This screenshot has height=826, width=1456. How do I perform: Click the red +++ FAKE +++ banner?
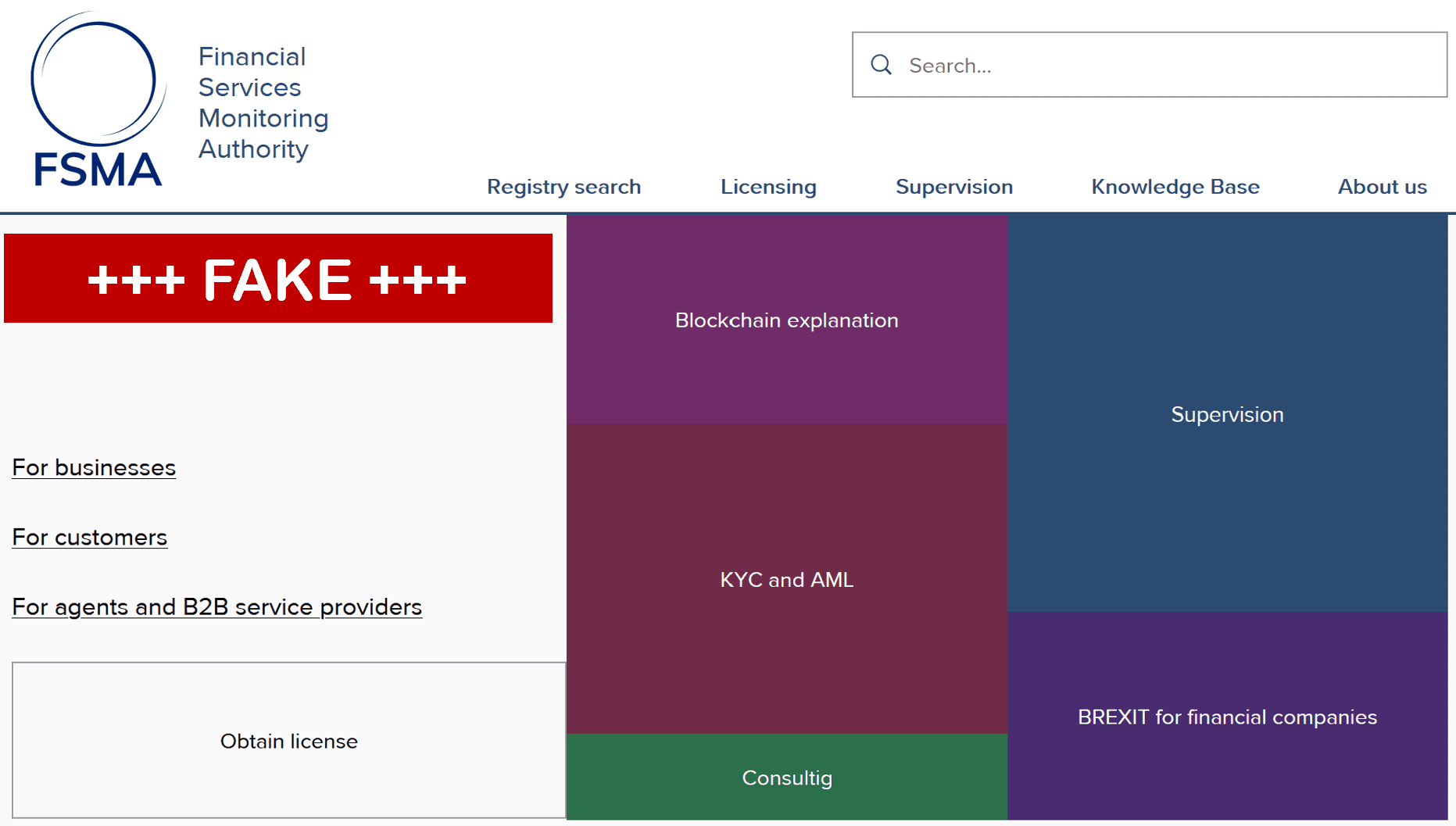pyautogui.click(x=278, y=278)
